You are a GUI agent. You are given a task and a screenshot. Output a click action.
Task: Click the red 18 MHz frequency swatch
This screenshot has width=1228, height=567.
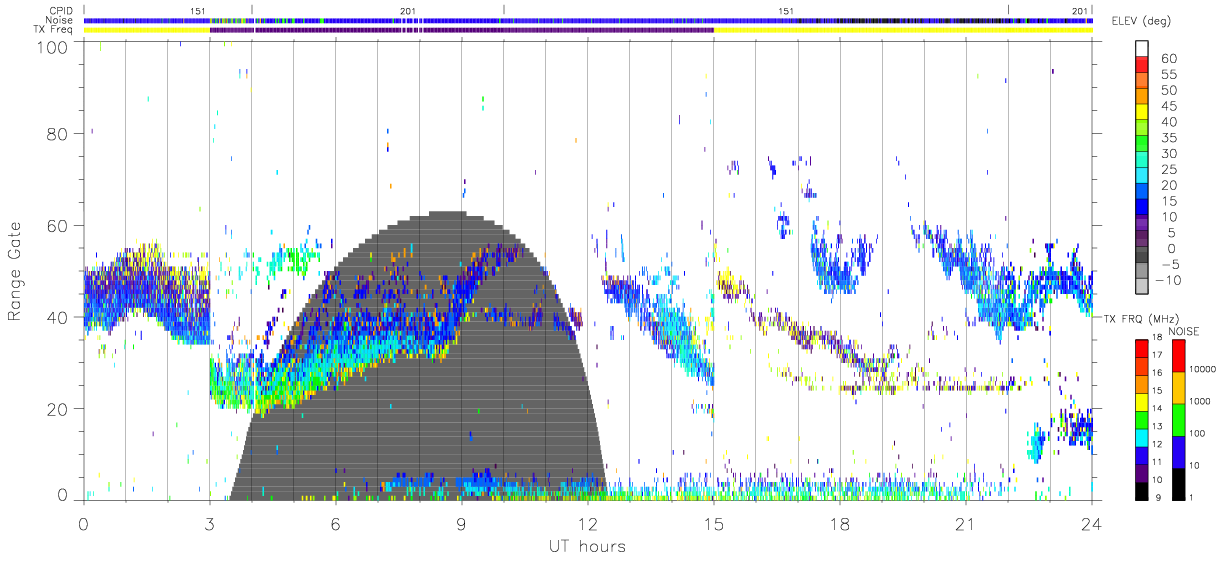point(1142,347)
